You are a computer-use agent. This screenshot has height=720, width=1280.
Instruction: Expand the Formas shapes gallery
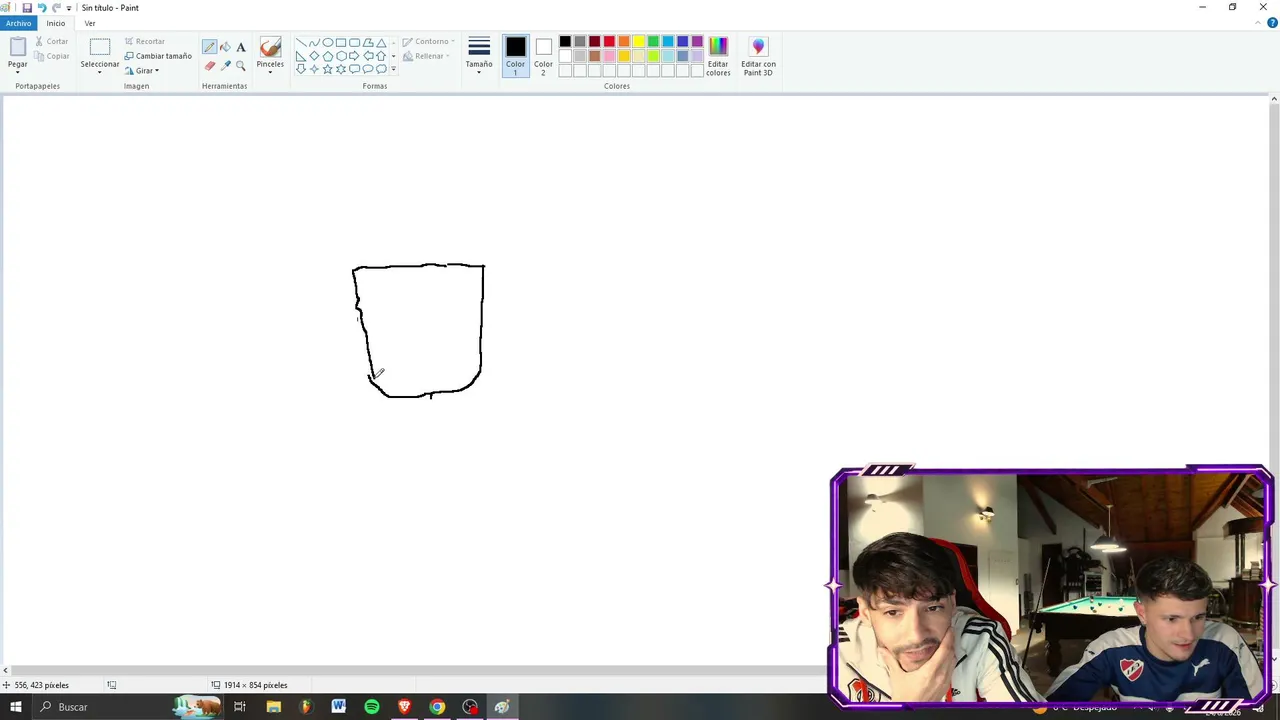click(393, 69)
